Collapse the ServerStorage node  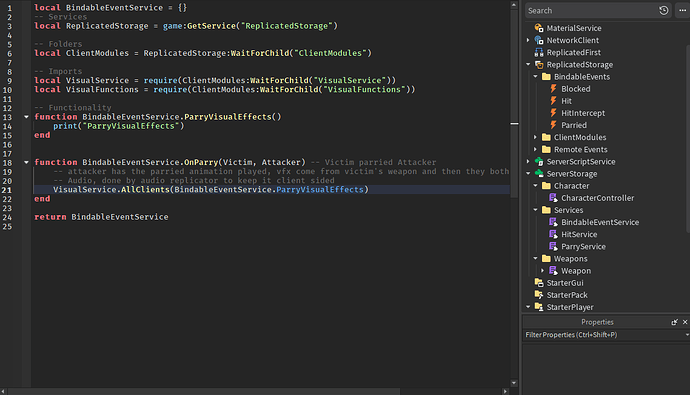pos(528,174)
